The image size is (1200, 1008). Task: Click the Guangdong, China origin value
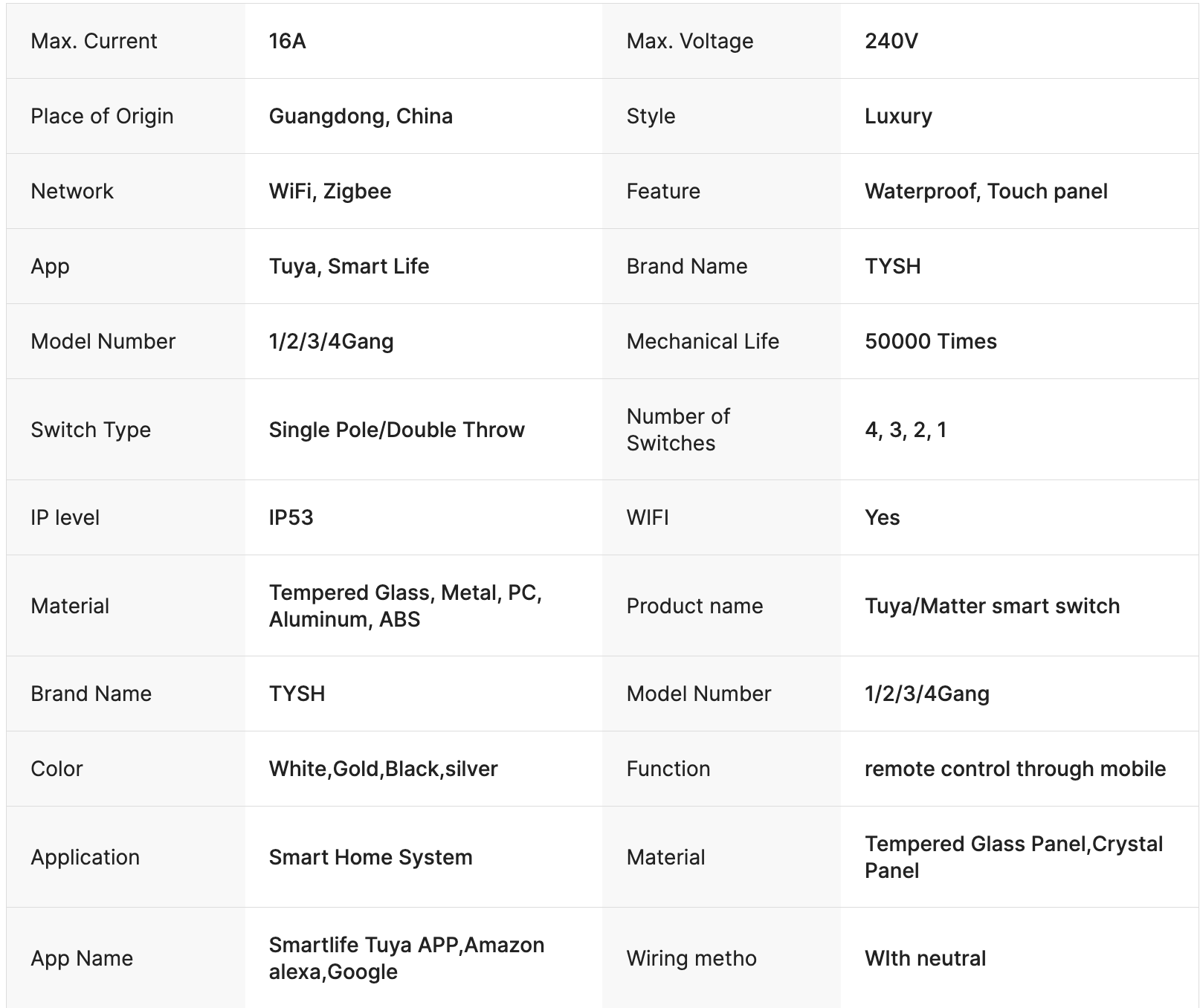[361, 116]
